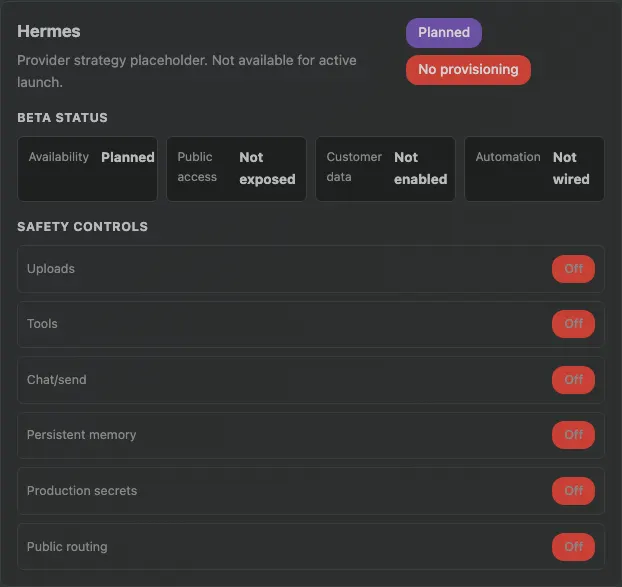The width and height of the screenshot is (622, 587).
Task: Click the Not exposed value text
Action: (x=267, y=168)
